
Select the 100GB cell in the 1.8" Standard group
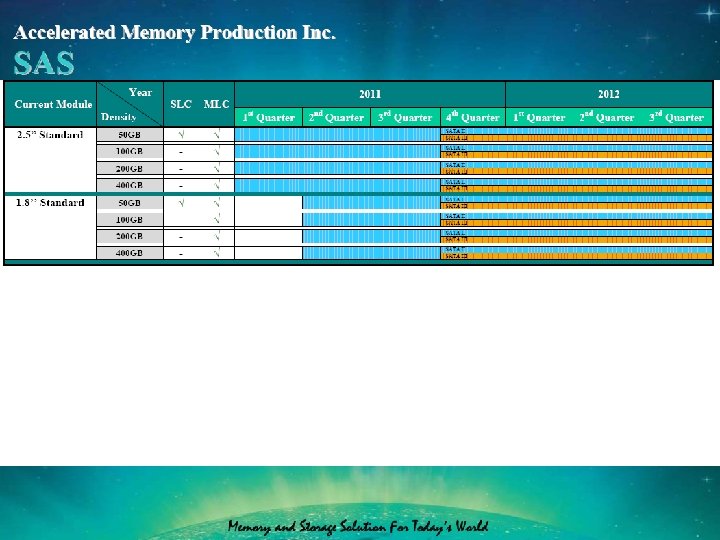129,219
